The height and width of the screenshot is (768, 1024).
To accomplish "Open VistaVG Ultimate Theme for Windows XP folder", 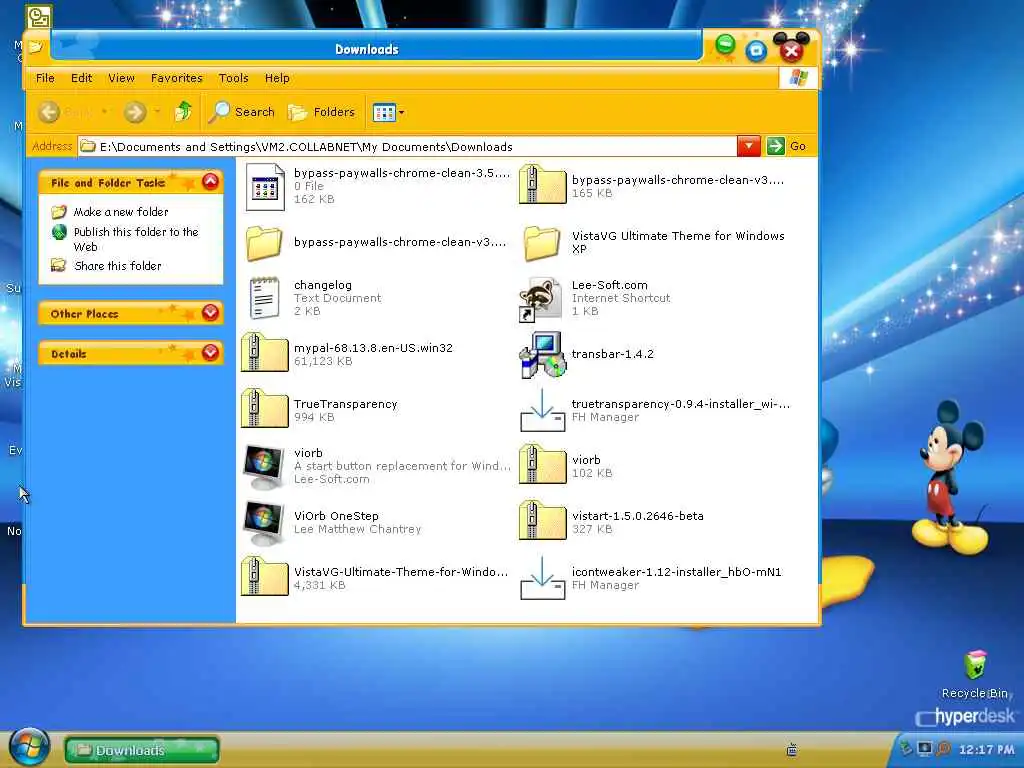I will [x=542, y=242].
